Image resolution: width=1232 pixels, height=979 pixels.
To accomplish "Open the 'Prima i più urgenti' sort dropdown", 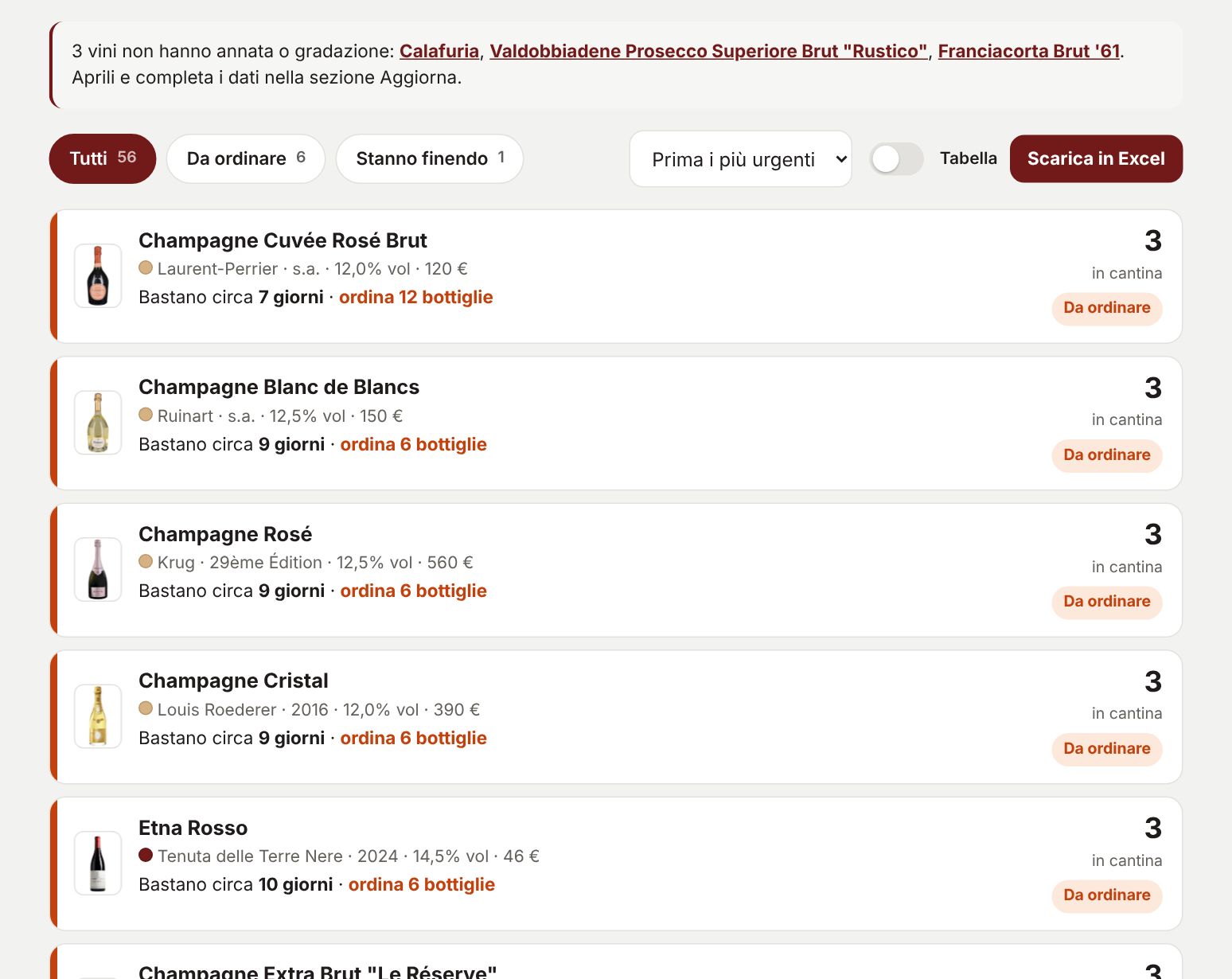I will click(x=740, y=159).
